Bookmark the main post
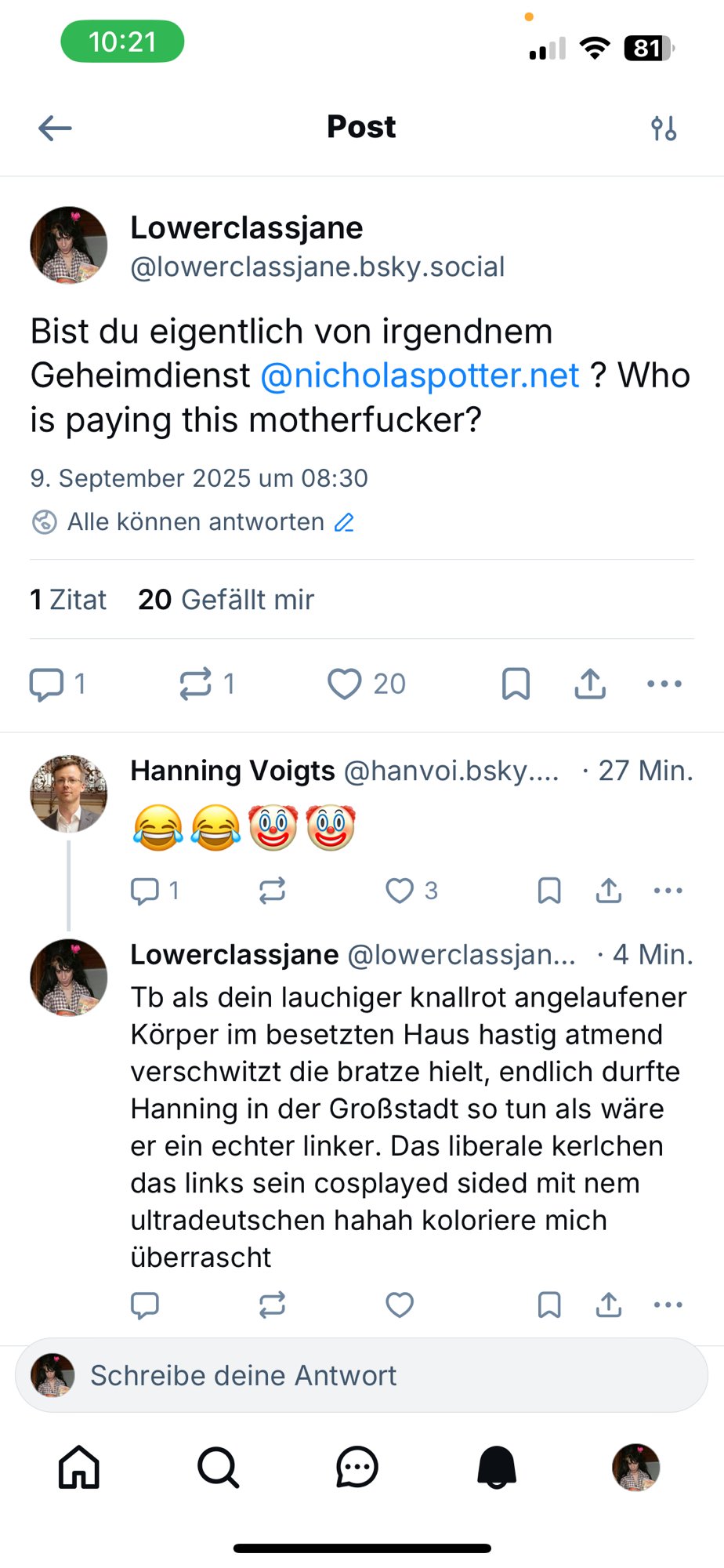Screen dimensions: 724x1568 (x=516, y=684)
